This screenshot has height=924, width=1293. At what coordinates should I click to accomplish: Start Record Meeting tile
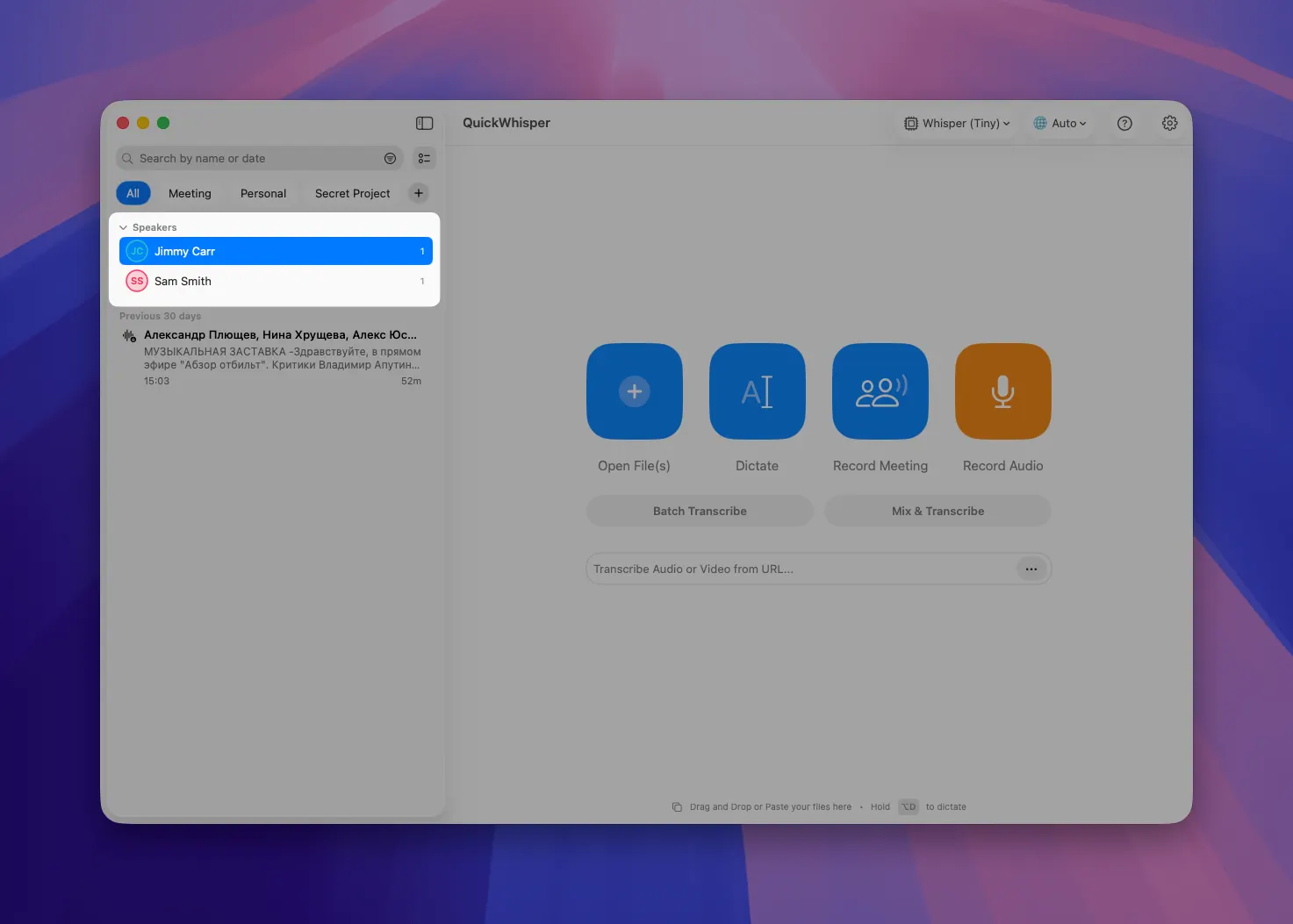coord(880,391)
